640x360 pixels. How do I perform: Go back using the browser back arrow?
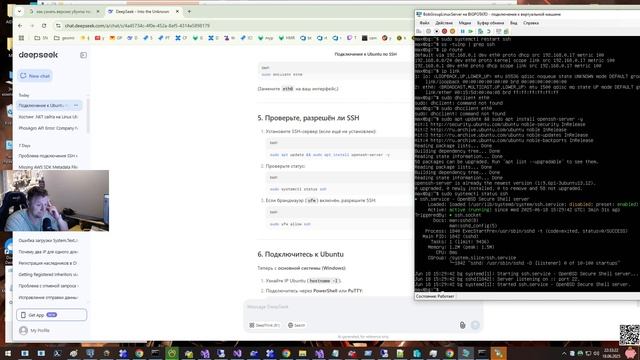click(20, 25)
